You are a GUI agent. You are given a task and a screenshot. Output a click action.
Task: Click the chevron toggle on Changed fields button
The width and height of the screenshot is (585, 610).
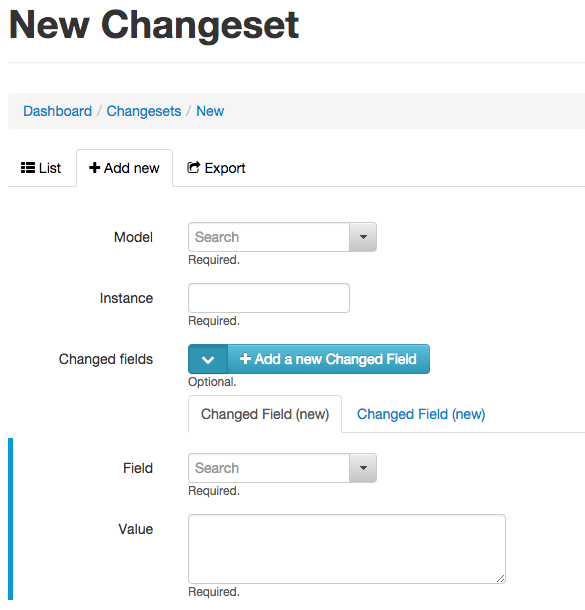208,359
